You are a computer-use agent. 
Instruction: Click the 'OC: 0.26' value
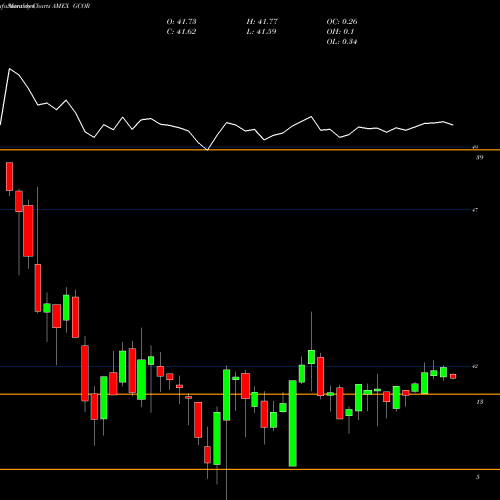[342, 22]
